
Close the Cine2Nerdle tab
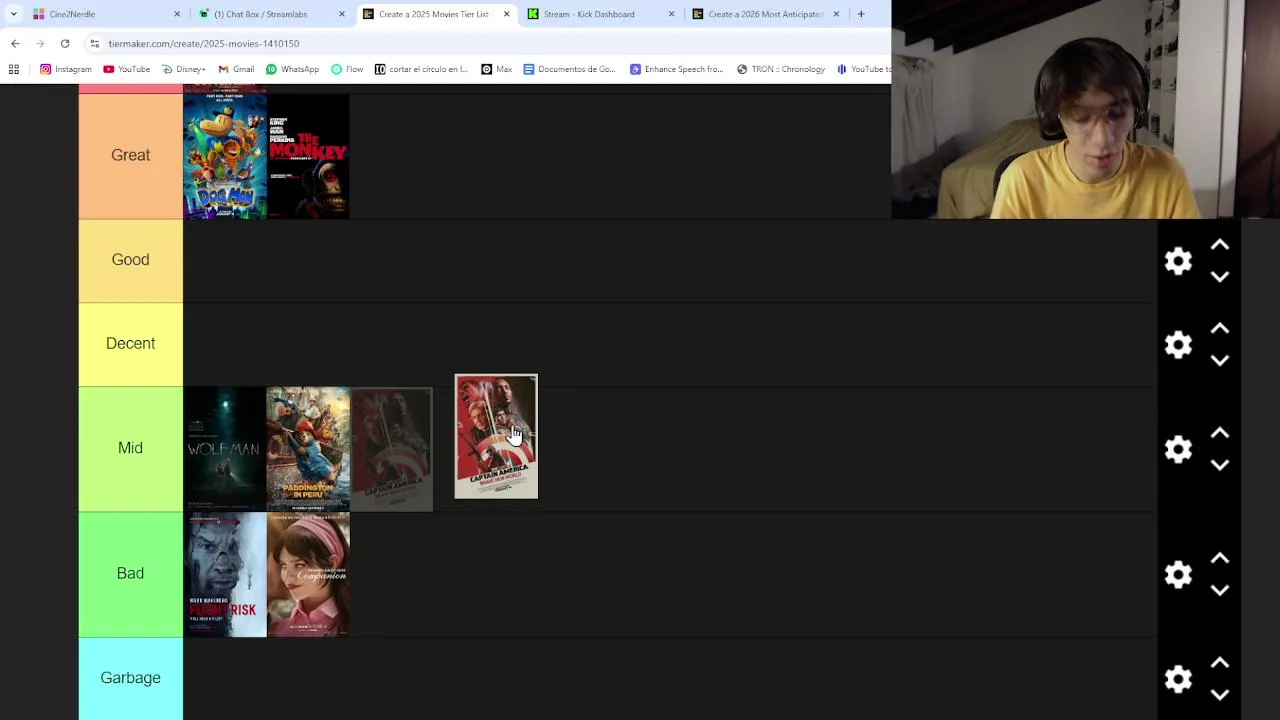click(177, 14)
